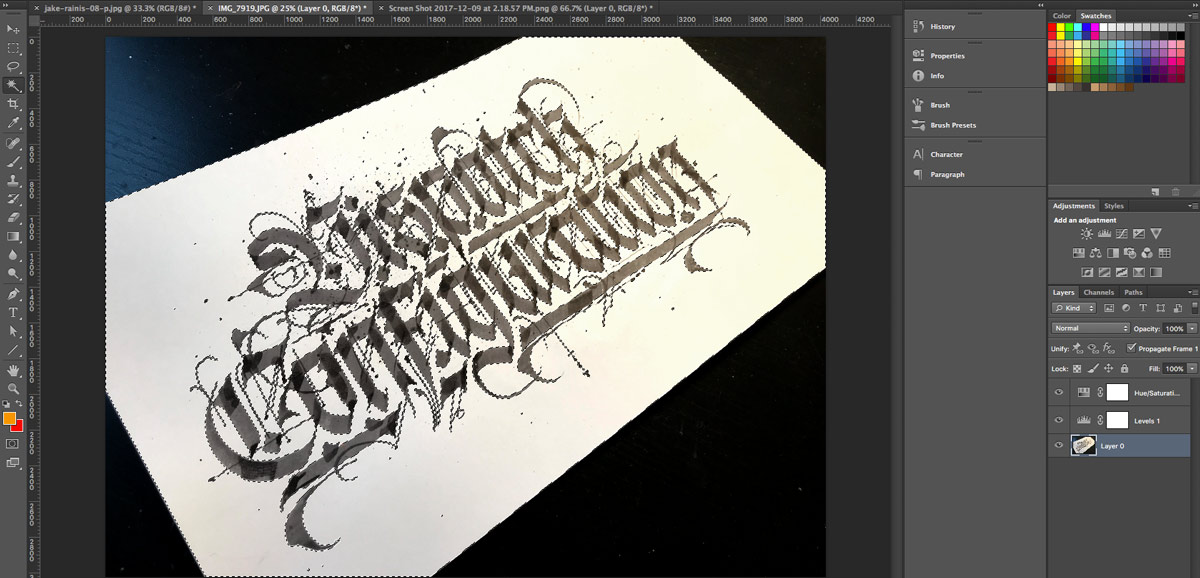Select the Crop tool

[x=13, y=104]
